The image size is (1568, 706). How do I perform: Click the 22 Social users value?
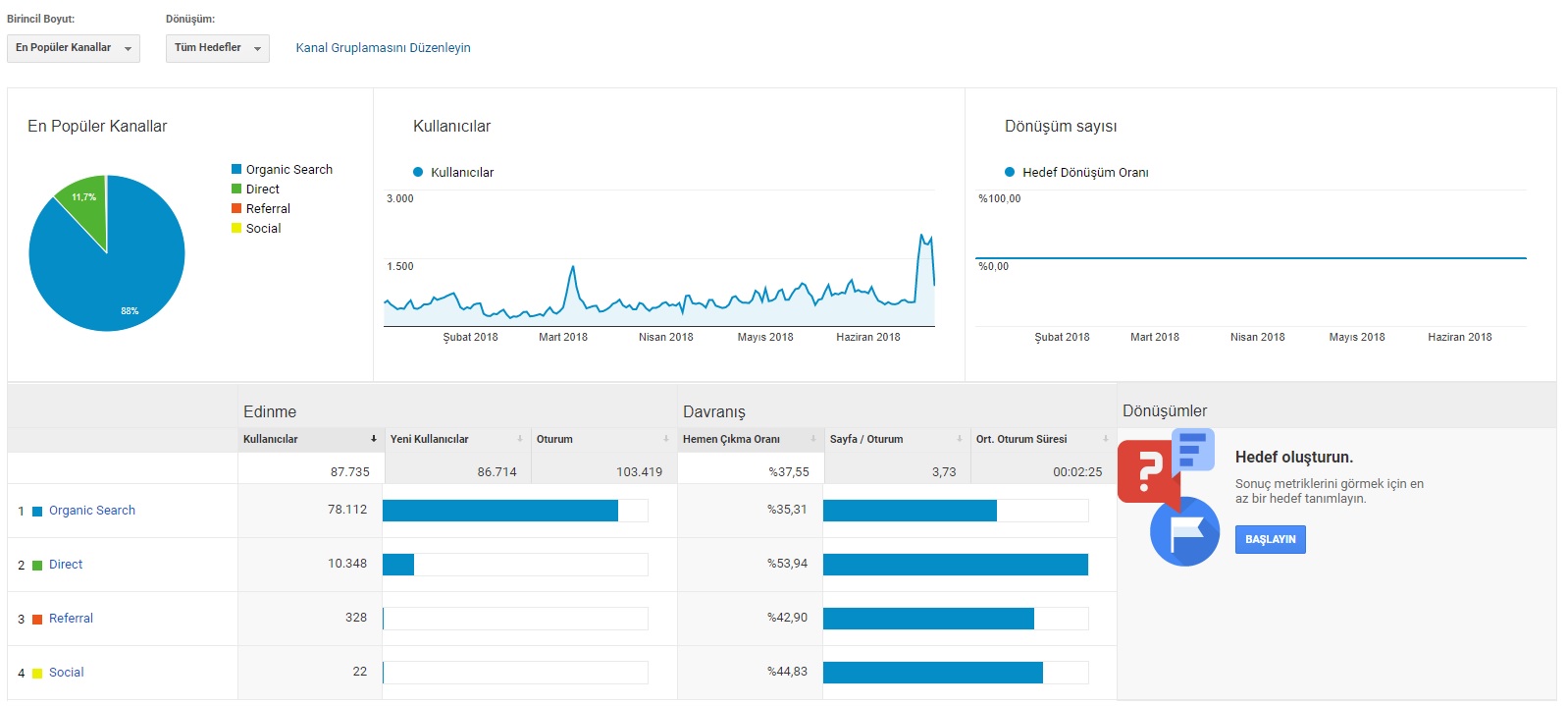pos(360,672)
